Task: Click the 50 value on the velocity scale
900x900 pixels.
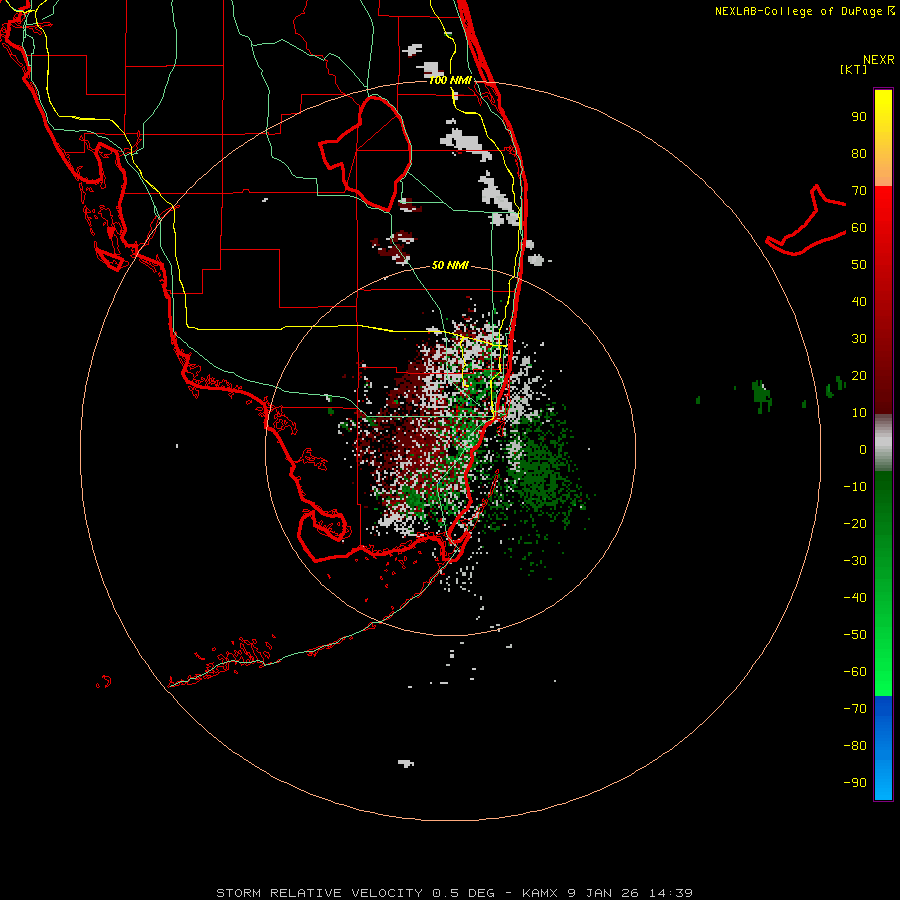Action: [859, 265]
